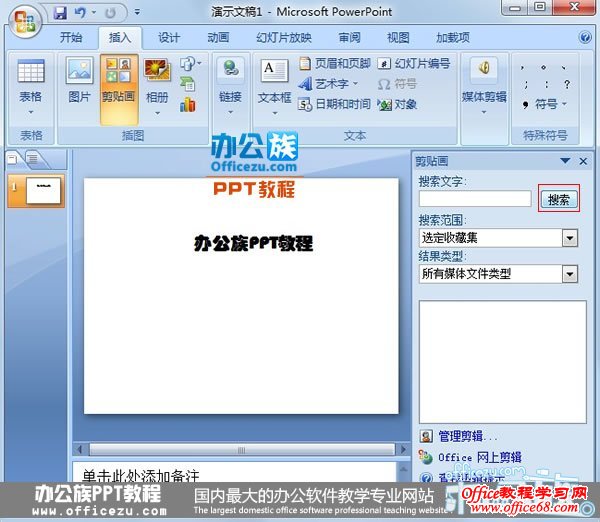Select the 剪贴画 (Clip Art) icon
The height and width of the screenshot is (522, 600).
click(x=119, y=72)
